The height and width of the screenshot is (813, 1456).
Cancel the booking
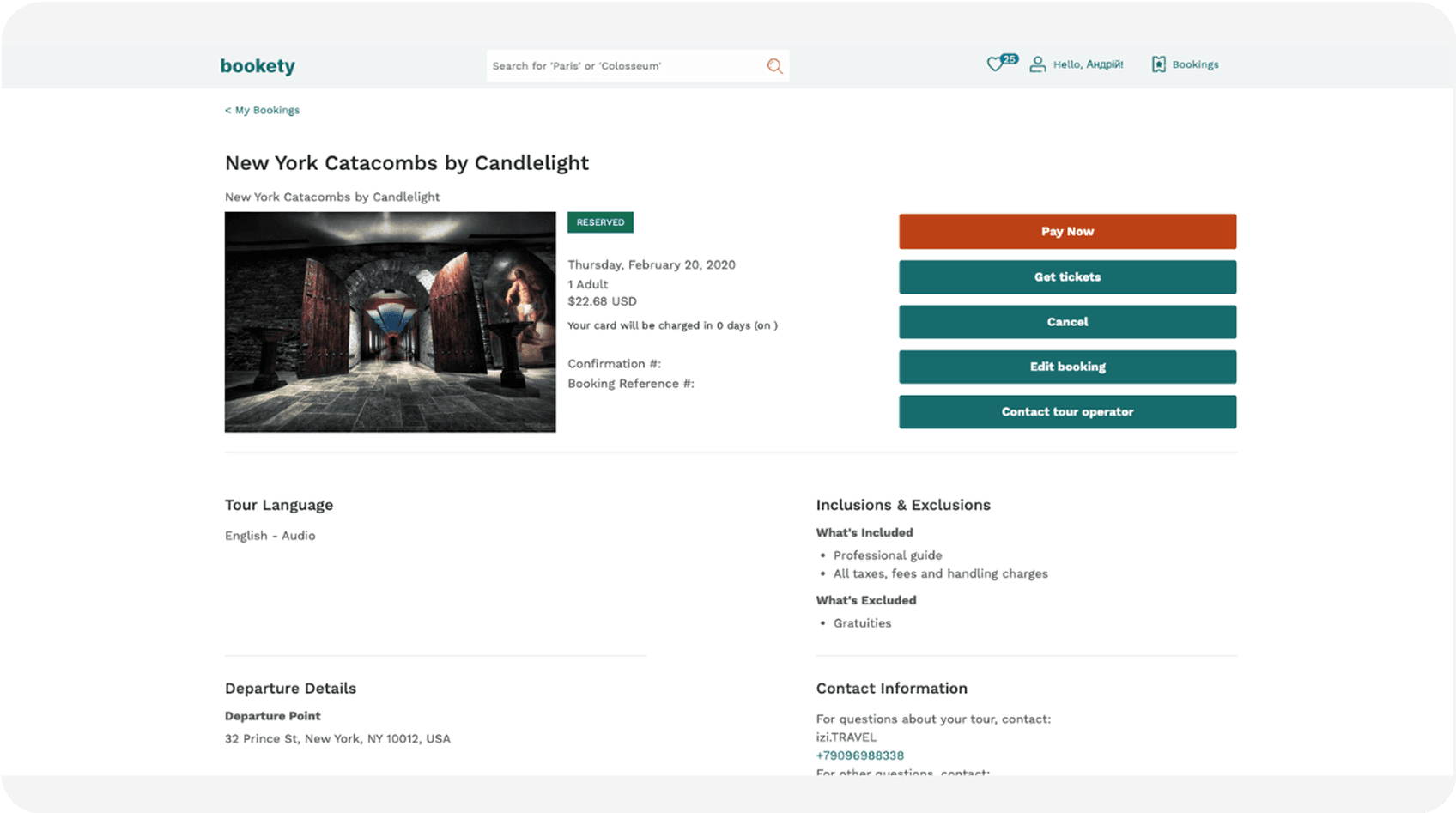click(1067, 322)
